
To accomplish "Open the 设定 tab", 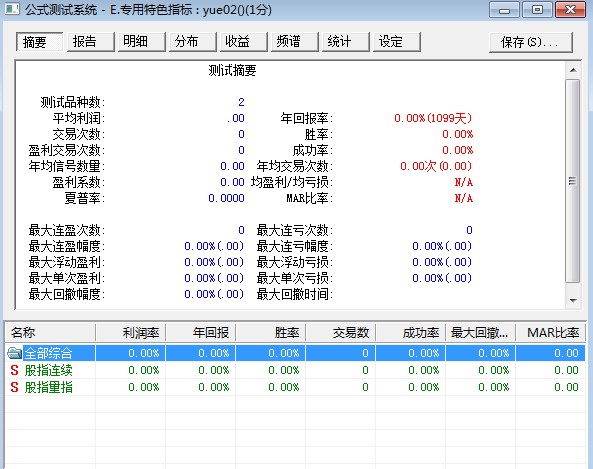I will pos(397,42).
